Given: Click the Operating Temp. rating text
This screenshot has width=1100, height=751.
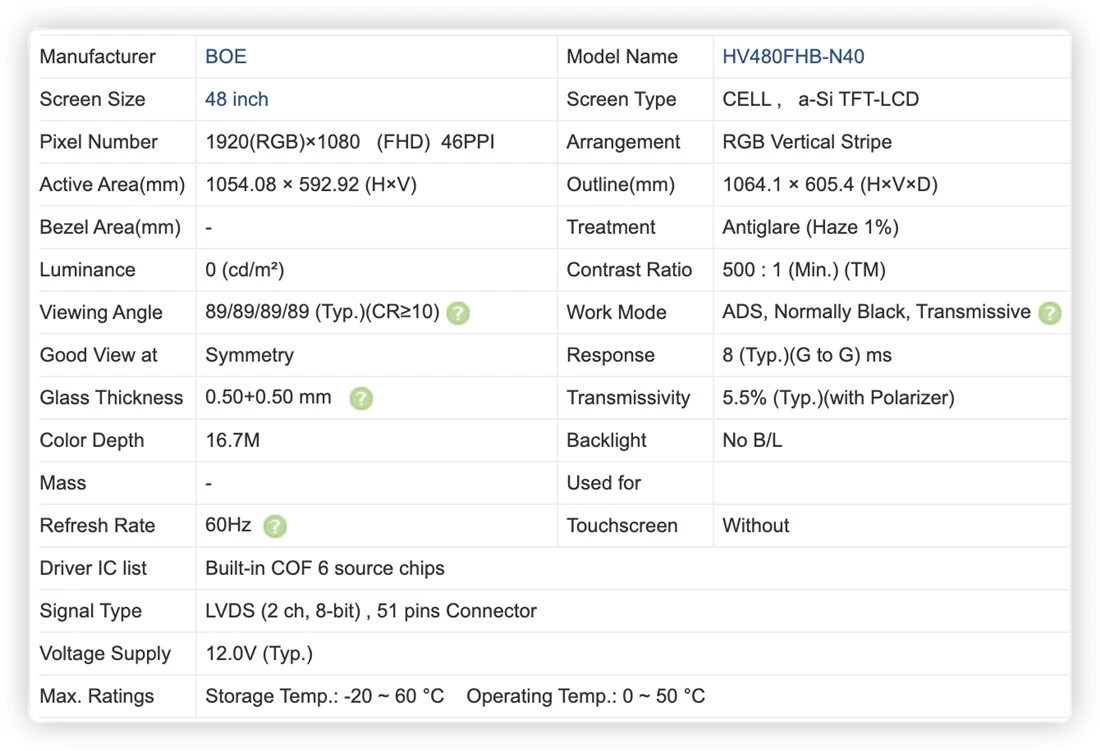Looking at the screenshot, I should coord(586,696).
